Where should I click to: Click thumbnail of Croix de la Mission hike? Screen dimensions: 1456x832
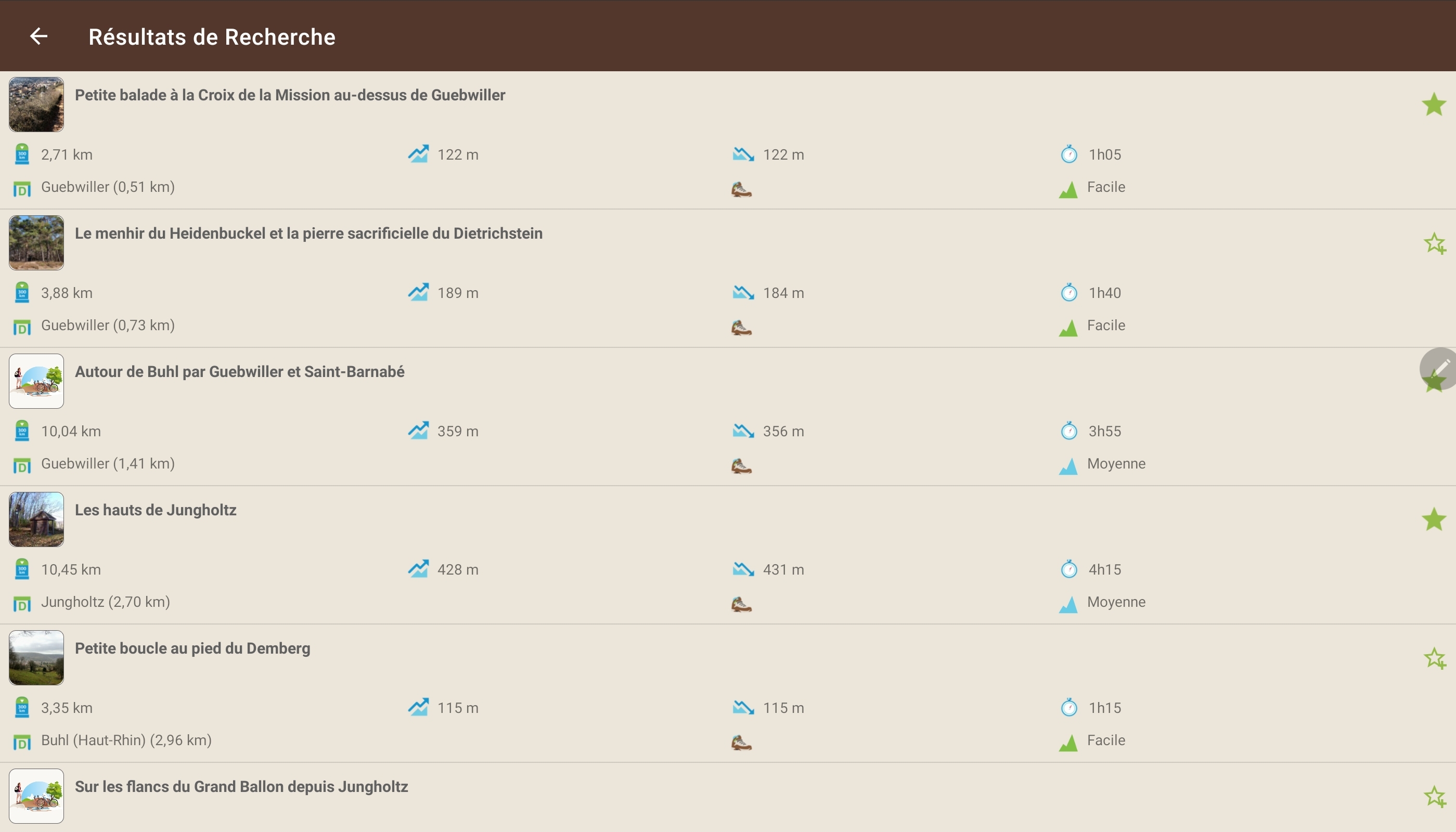click(36, 105)
